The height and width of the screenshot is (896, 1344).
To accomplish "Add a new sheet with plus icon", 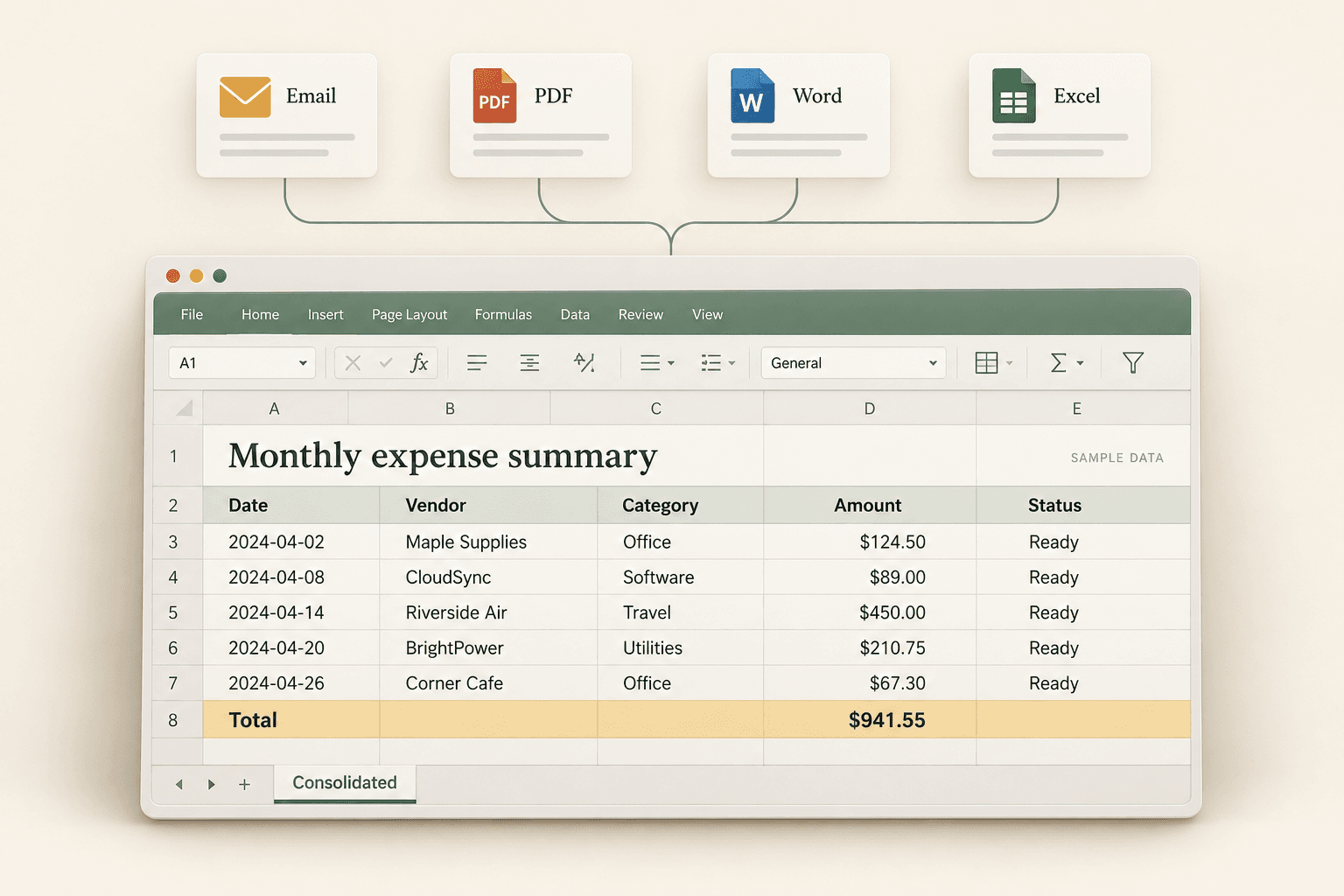I will 244,785.
